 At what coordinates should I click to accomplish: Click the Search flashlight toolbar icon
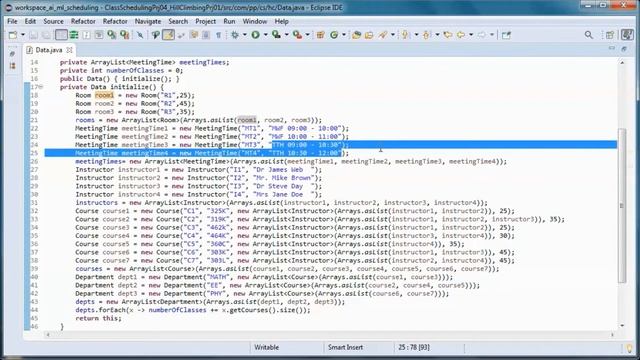(x=383, y=35)
